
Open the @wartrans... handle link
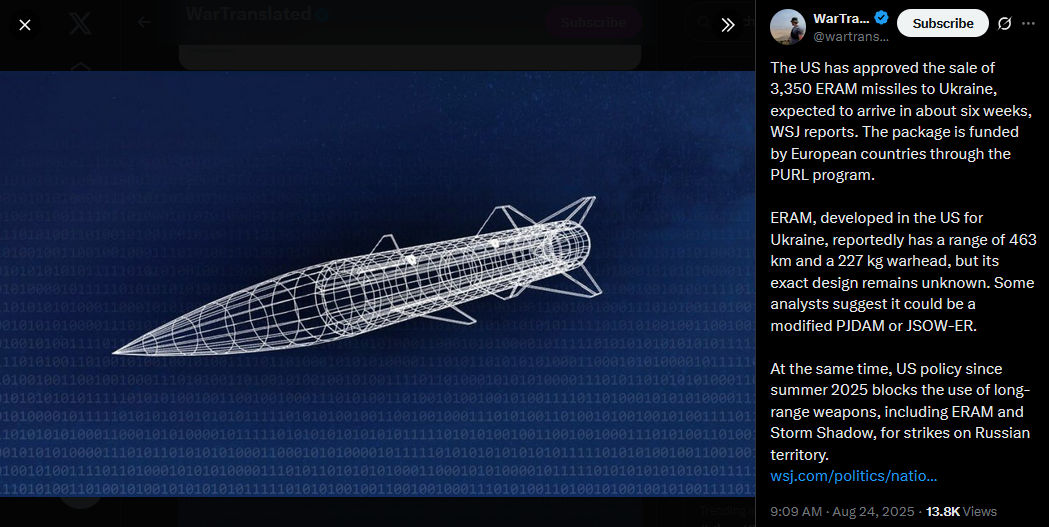[x=851, y=37]
